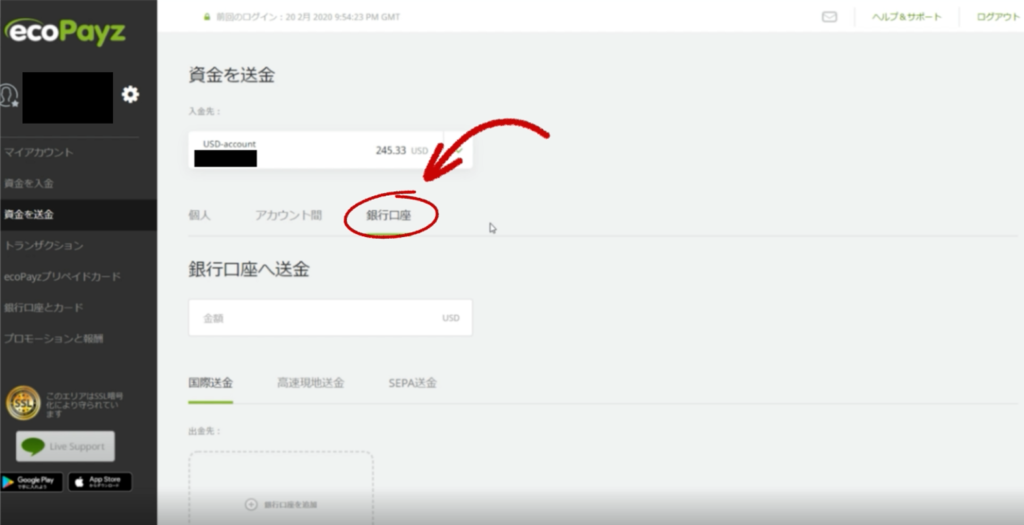Click the plus icon to add bank account
The image size is (1024, 525).
tap(251, 504)
